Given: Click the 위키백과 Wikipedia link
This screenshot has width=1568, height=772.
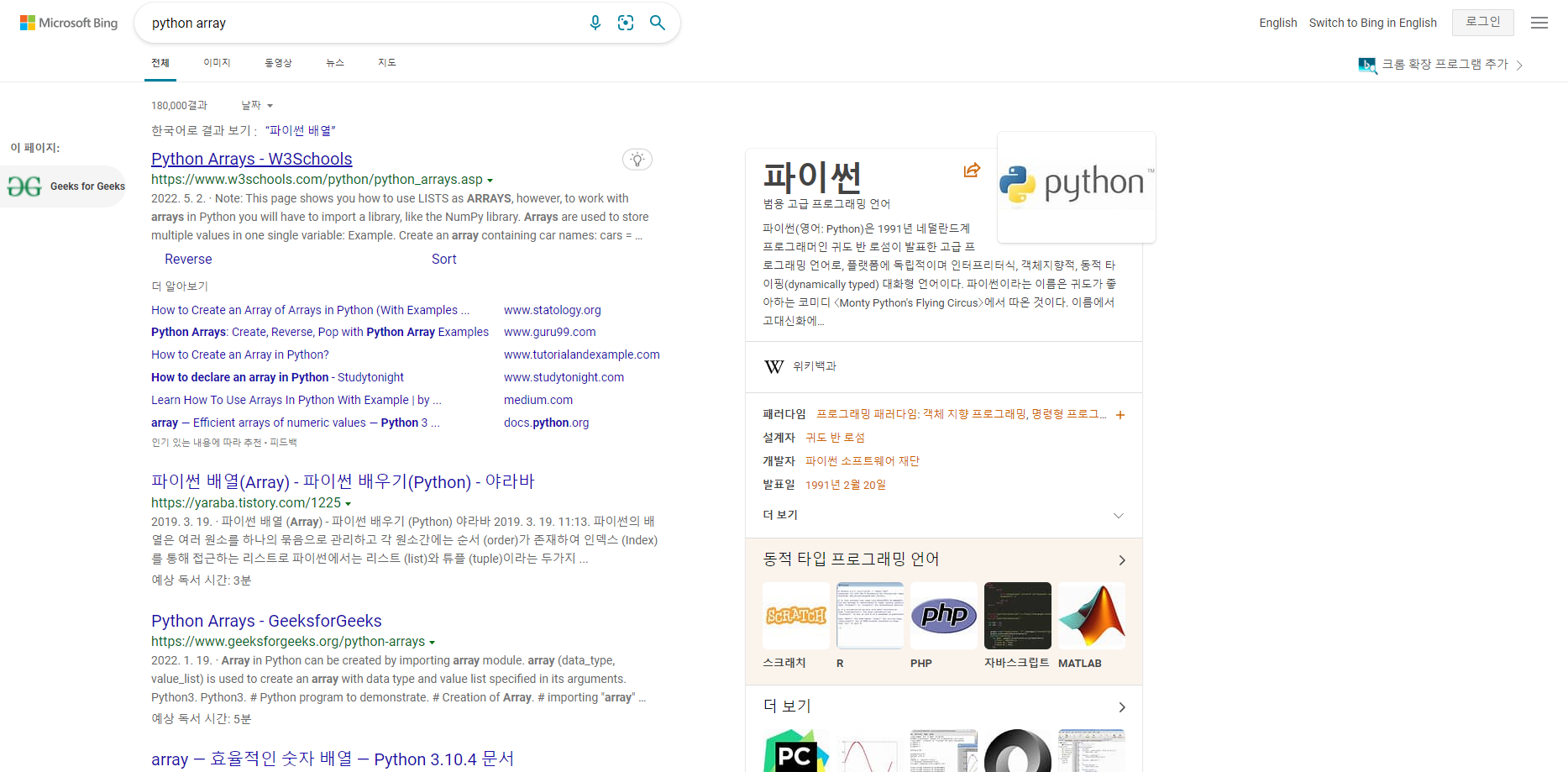Looking at the screenshot, I should click(x=815, y=366).
